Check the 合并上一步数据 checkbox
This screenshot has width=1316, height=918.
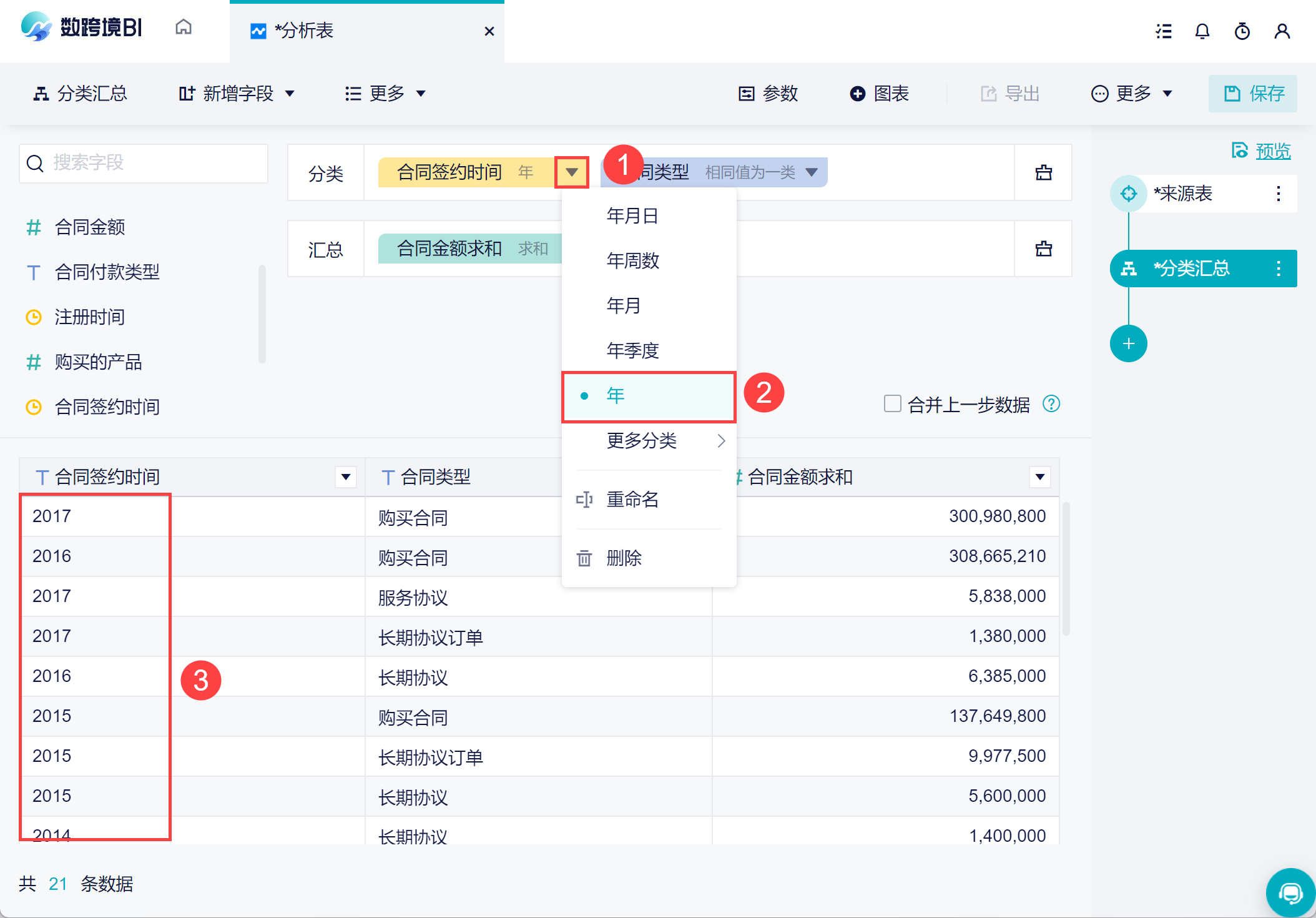click(893, 404)
